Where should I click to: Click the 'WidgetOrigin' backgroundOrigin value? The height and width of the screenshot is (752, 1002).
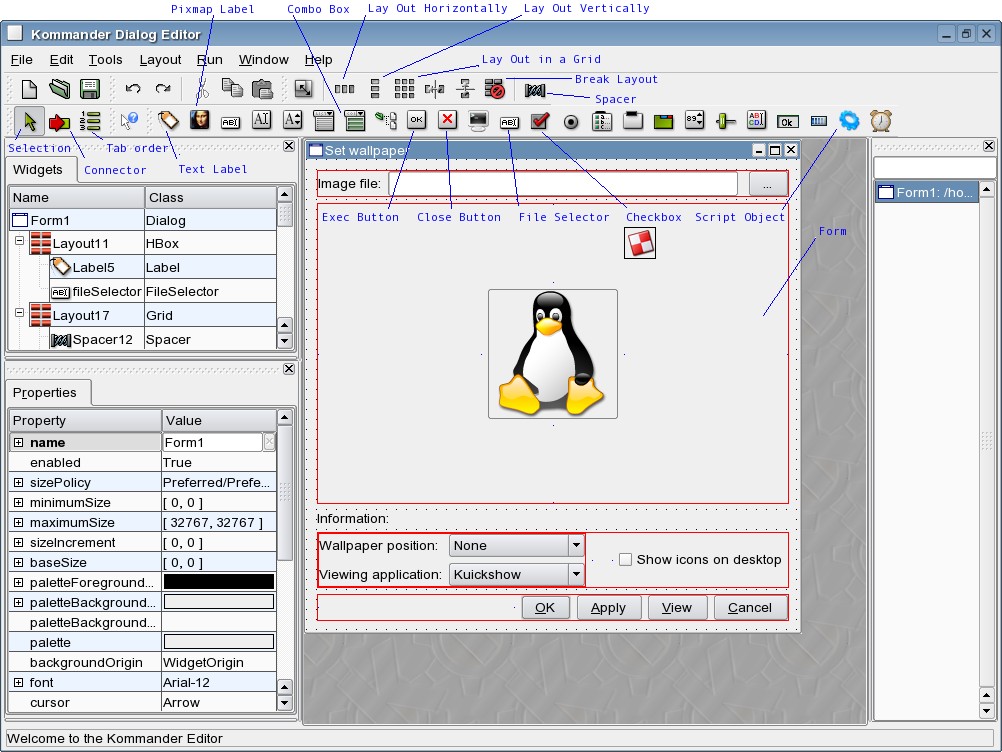coord(219,663)
